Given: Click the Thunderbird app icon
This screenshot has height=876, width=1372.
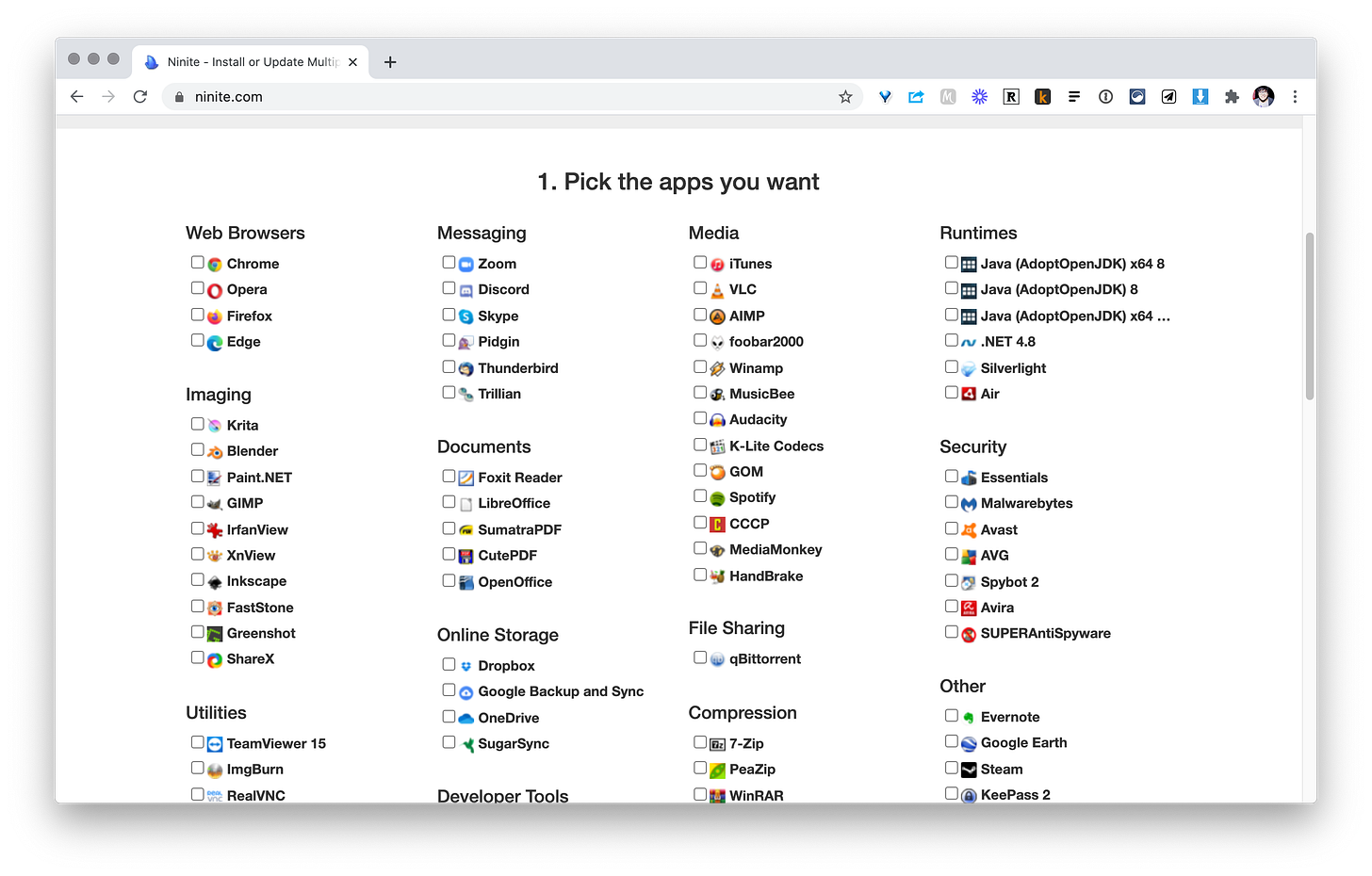Looking at the screenshot, I should click(x=465, y=368).
